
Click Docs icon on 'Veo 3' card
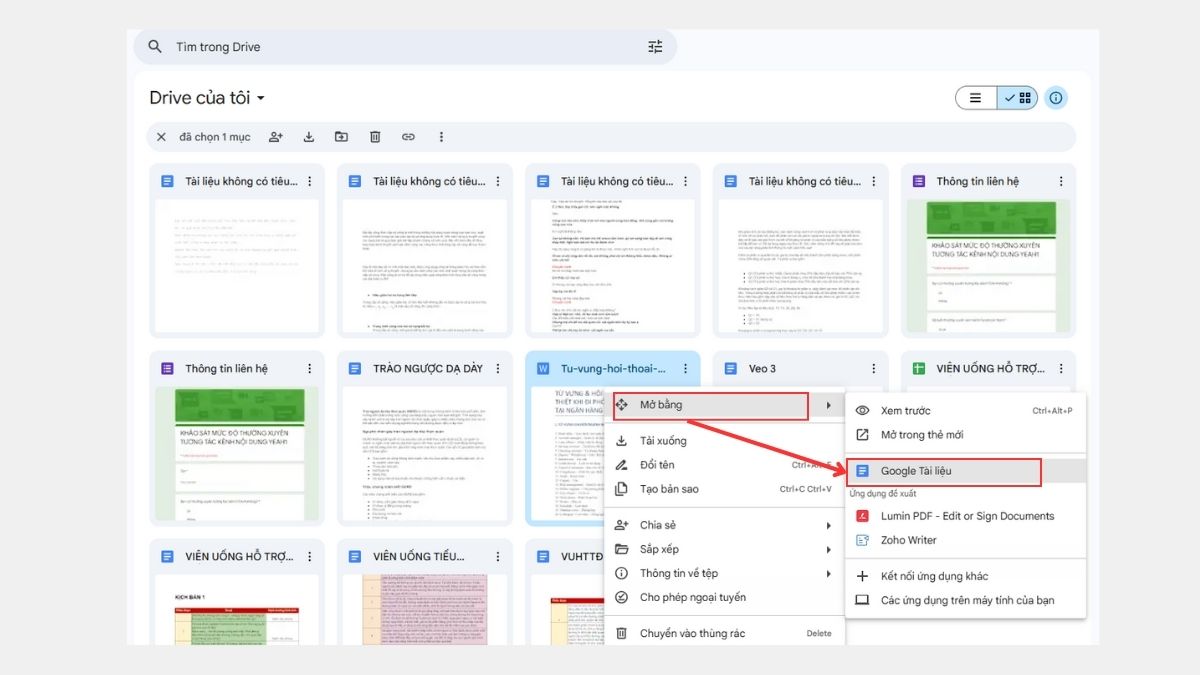pos(731,369)
